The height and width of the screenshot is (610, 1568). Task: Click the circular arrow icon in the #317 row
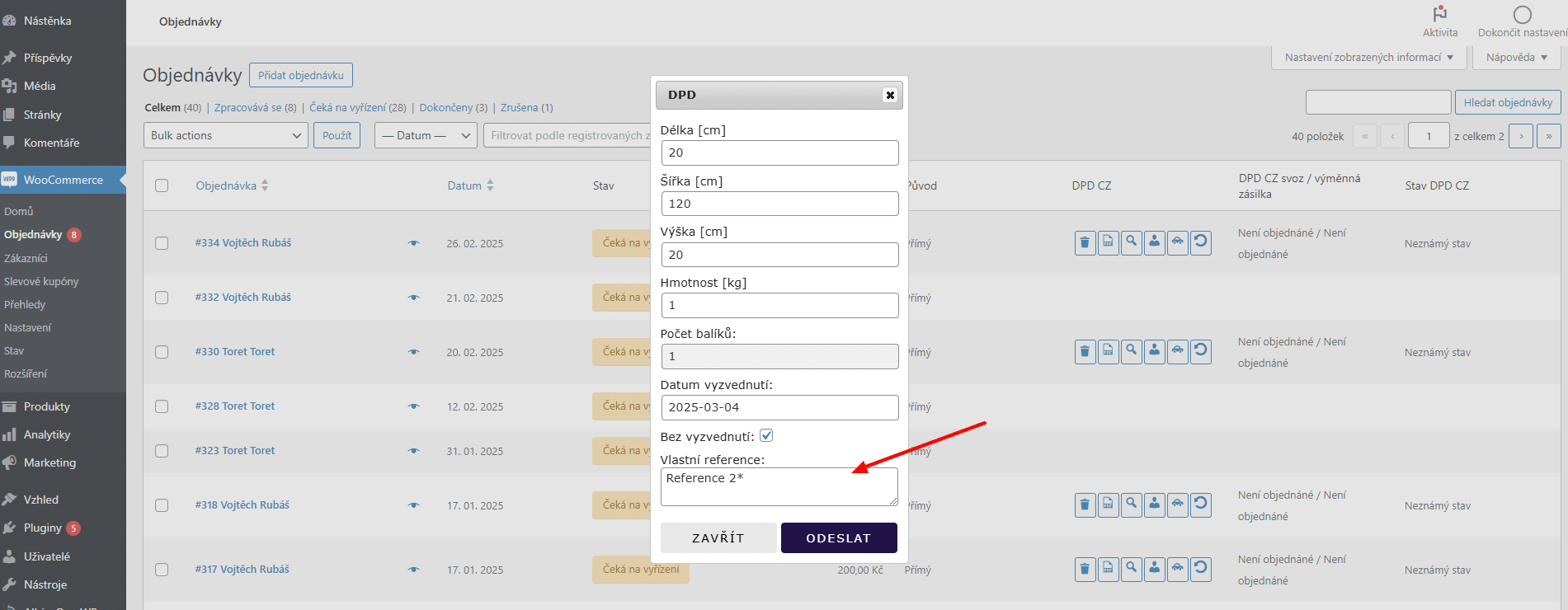[1201, 570]
